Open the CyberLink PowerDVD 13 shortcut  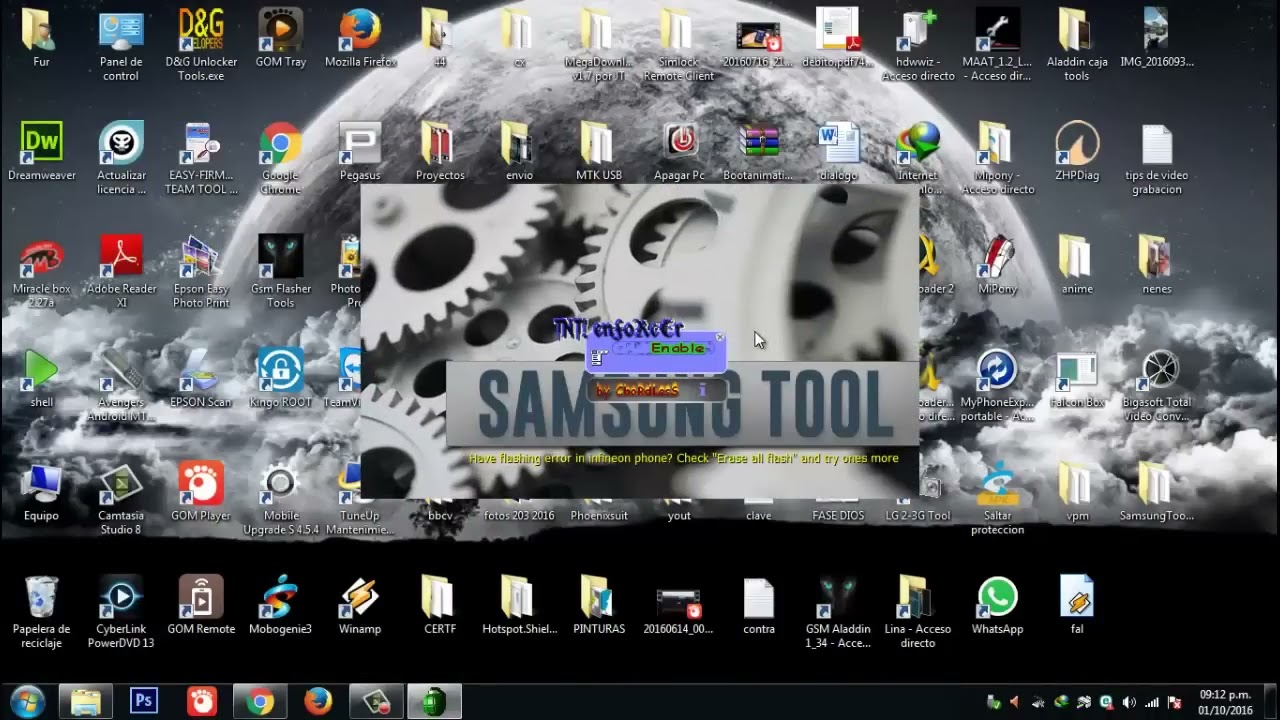click(x=121, y=613)
